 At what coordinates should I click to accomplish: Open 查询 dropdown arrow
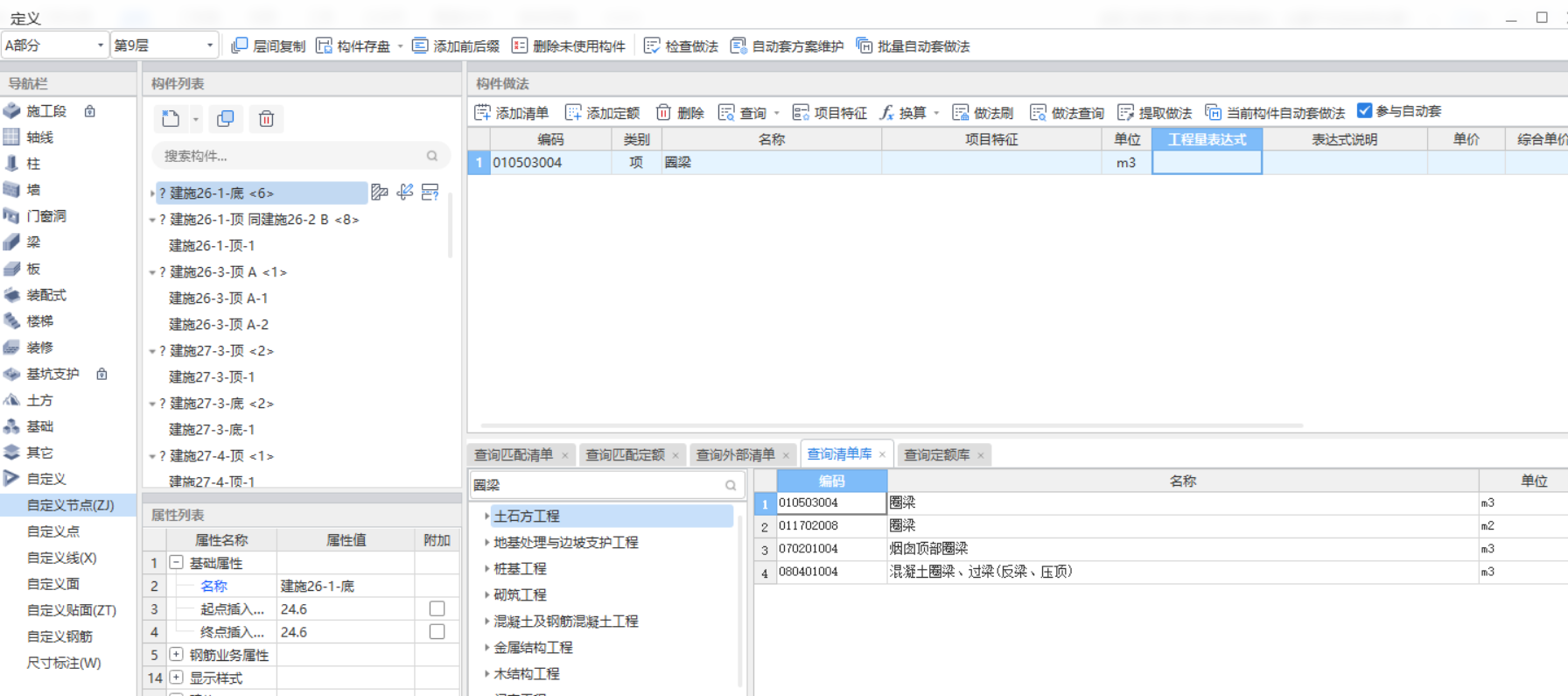[776, 113]
